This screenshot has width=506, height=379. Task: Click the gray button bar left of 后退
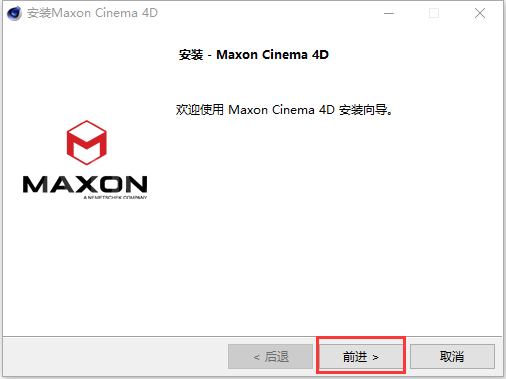tap(115, 356)
